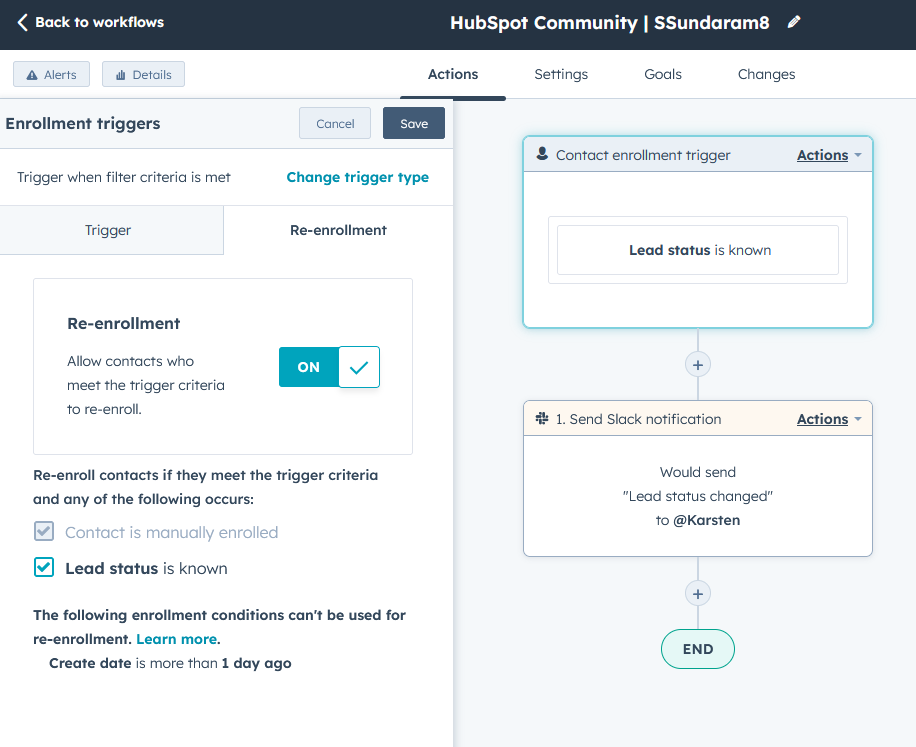Click the pencil icon to rename the workflow
The image size is (916, 747).
point(794,21)
